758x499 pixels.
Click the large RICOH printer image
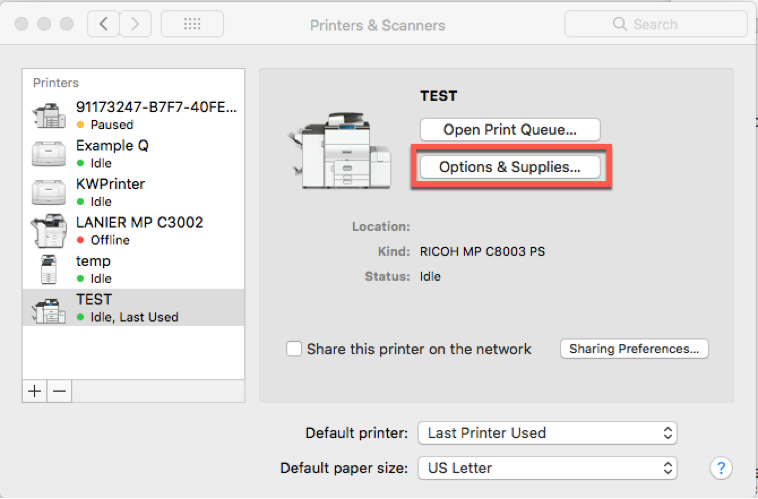click(340, 150)
